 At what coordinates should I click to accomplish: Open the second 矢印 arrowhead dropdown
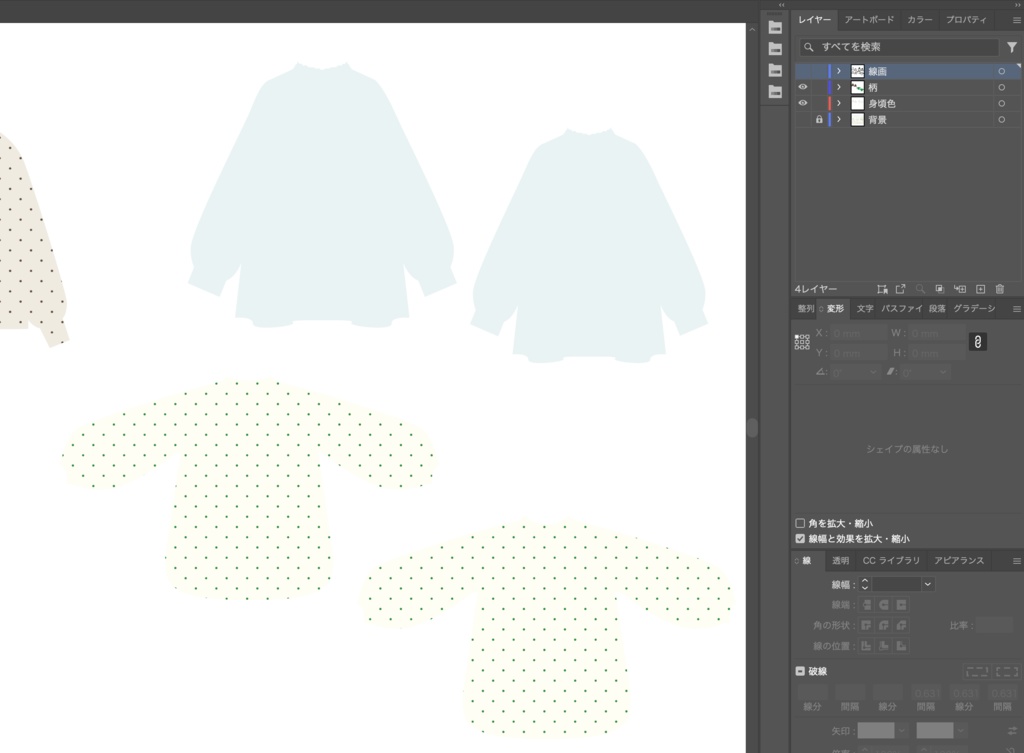961,731
